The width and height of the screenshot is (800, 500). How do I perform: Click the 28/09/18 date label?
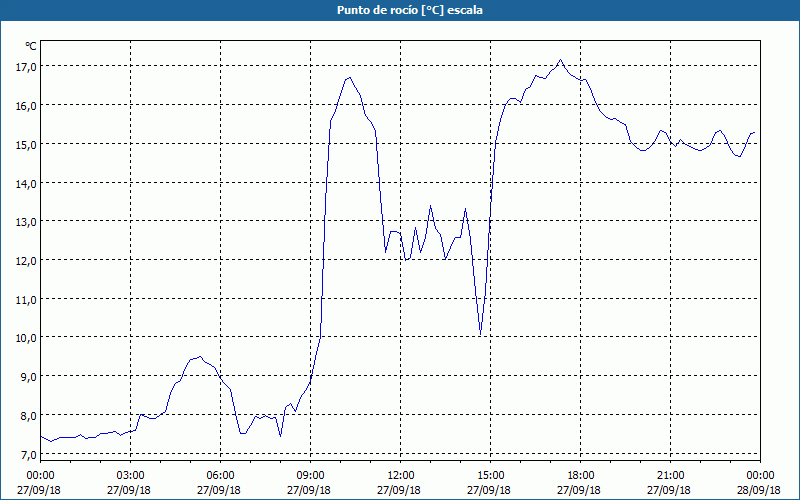[x=759, y=490]
